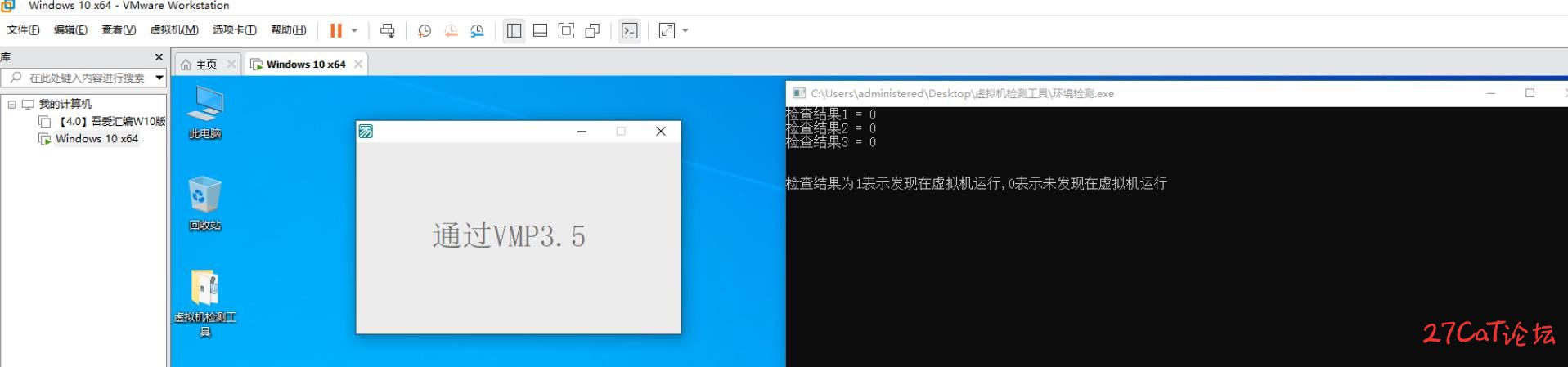
Task: Select Windows 10 x64 in the library
Action: (x=97, y=139)
